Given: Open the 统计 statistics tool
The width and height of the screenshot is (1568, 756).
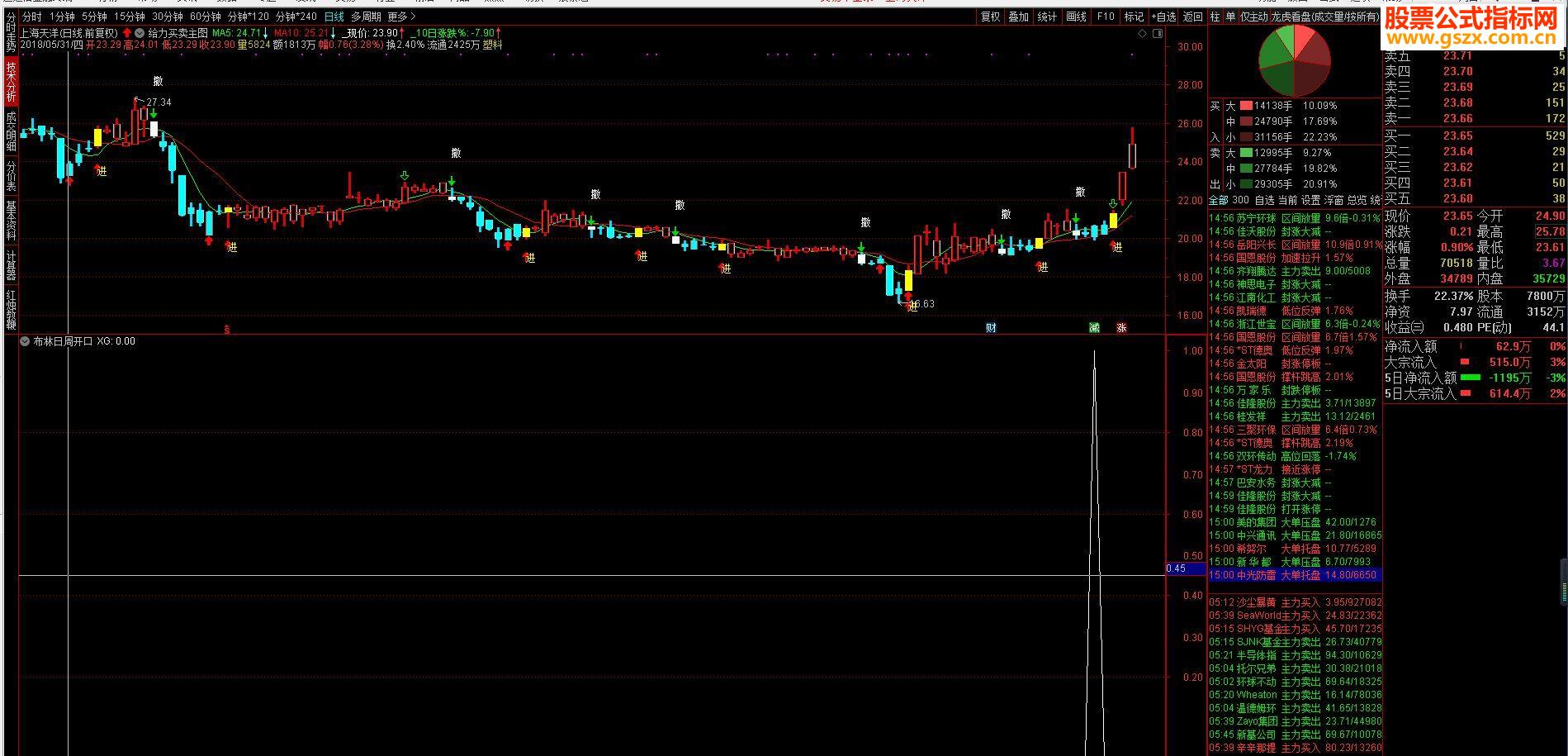Looking at the screenshot, I should (x=1047, y=17).
